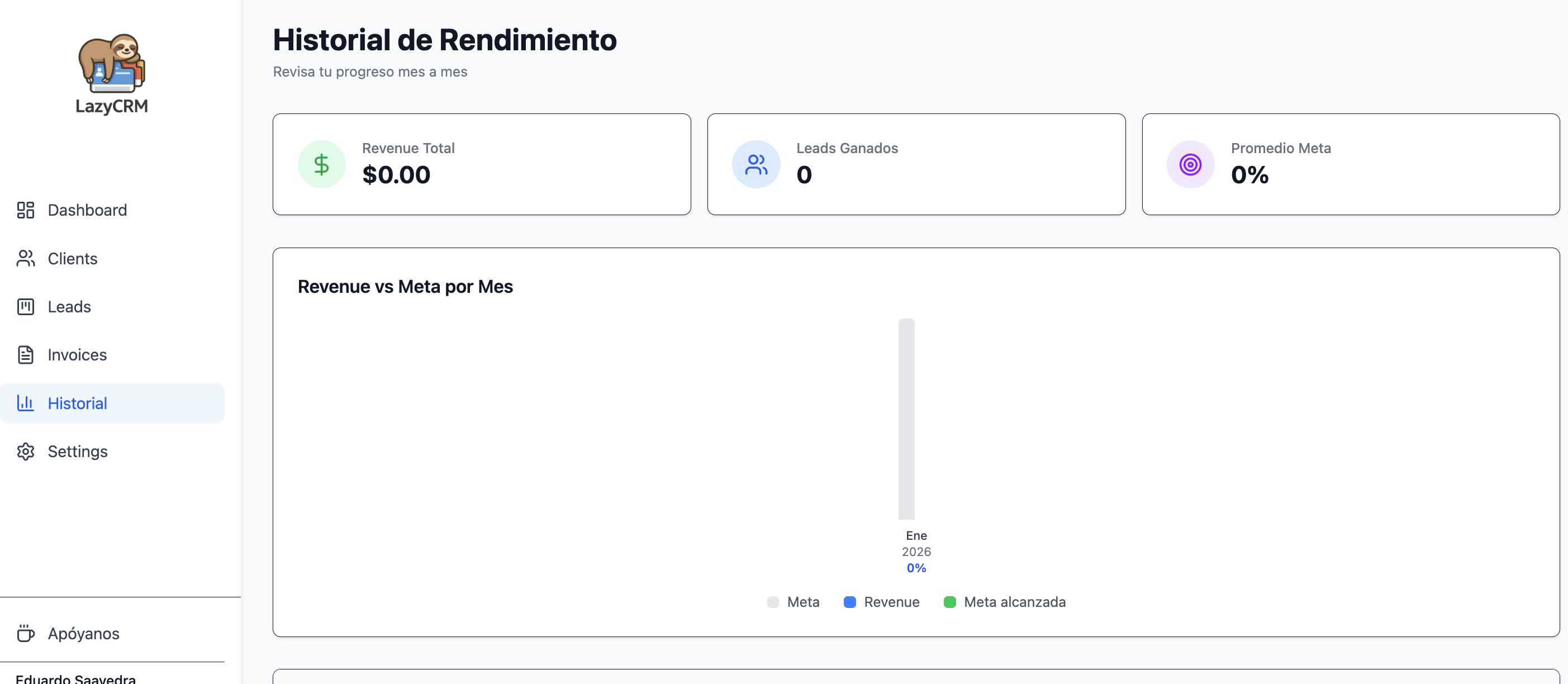This screenshot has width=1568, height=684.
Task: Open the Dashboard section
Action: 87,210
